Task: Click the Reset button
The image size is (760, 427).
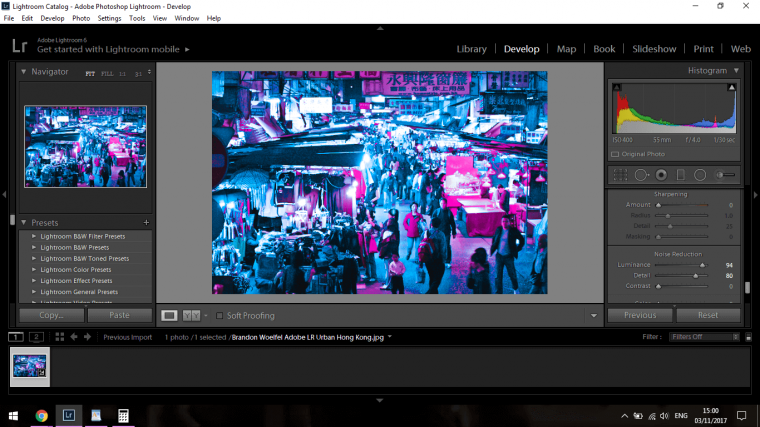Action: tap(708, 315)
